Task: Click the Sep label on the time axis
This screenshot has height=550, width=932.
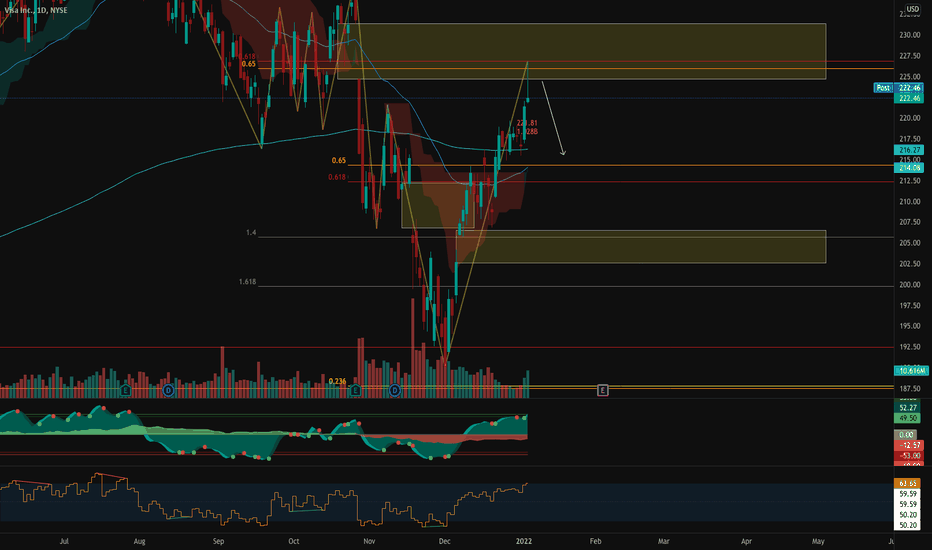Action: pyautogui.click(x=218, y=541)
